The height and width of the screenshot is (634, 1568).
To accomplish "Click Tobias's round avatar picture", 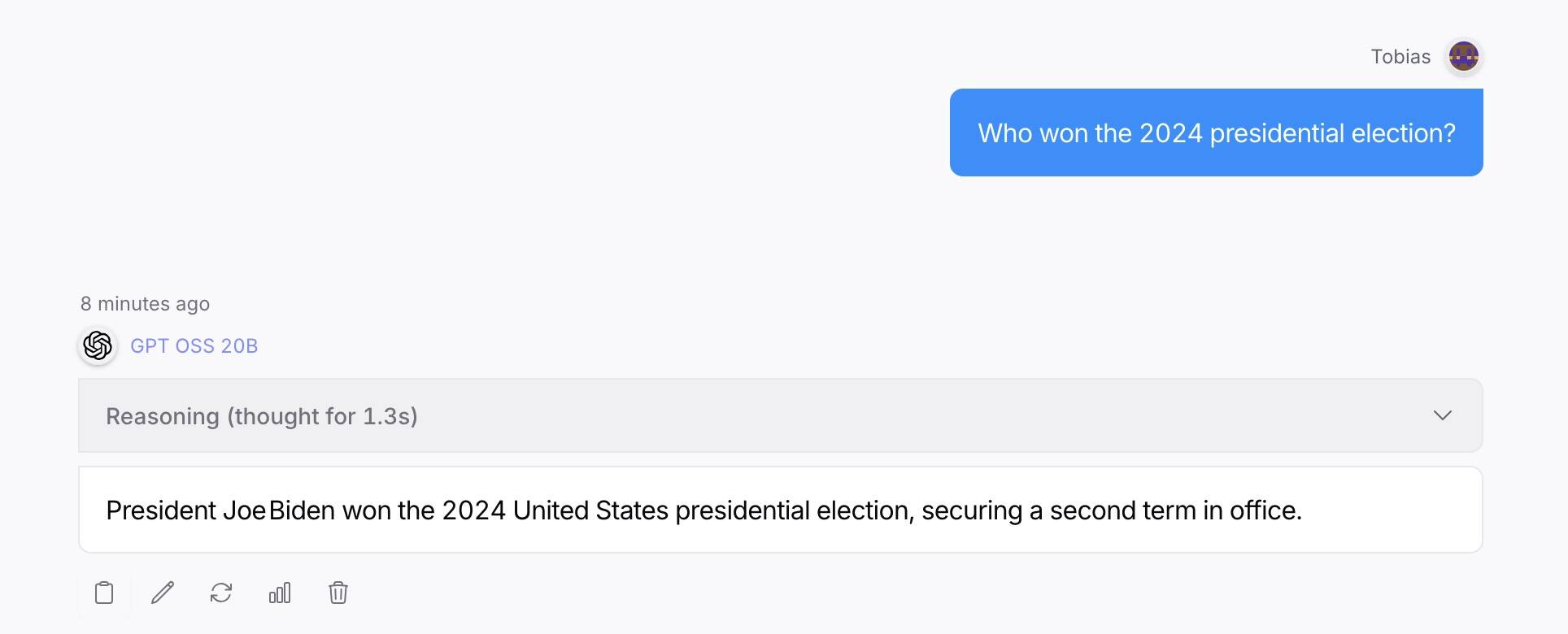I will point(1463,57).
